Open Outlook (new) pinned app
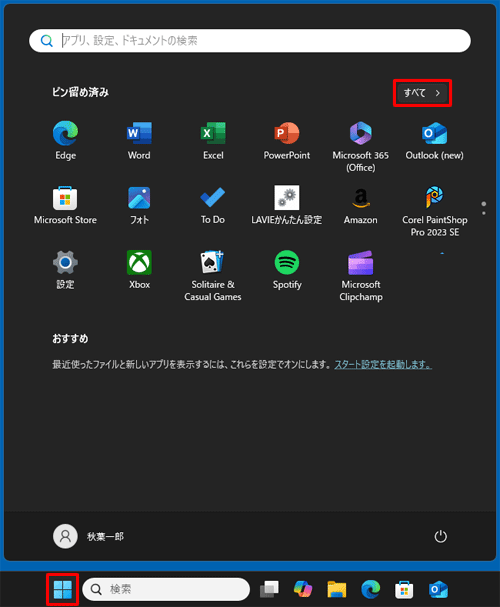Viewport: 500px width, 607px height. click(434, 141)
